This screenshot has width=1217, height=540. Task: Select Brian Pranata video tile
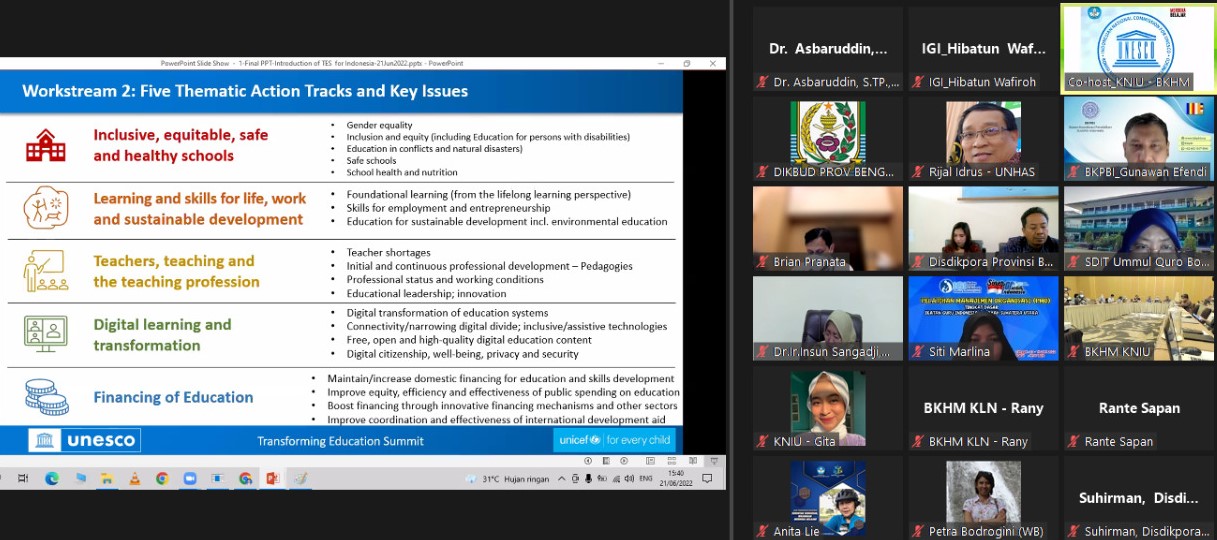[x=828, y=229]
